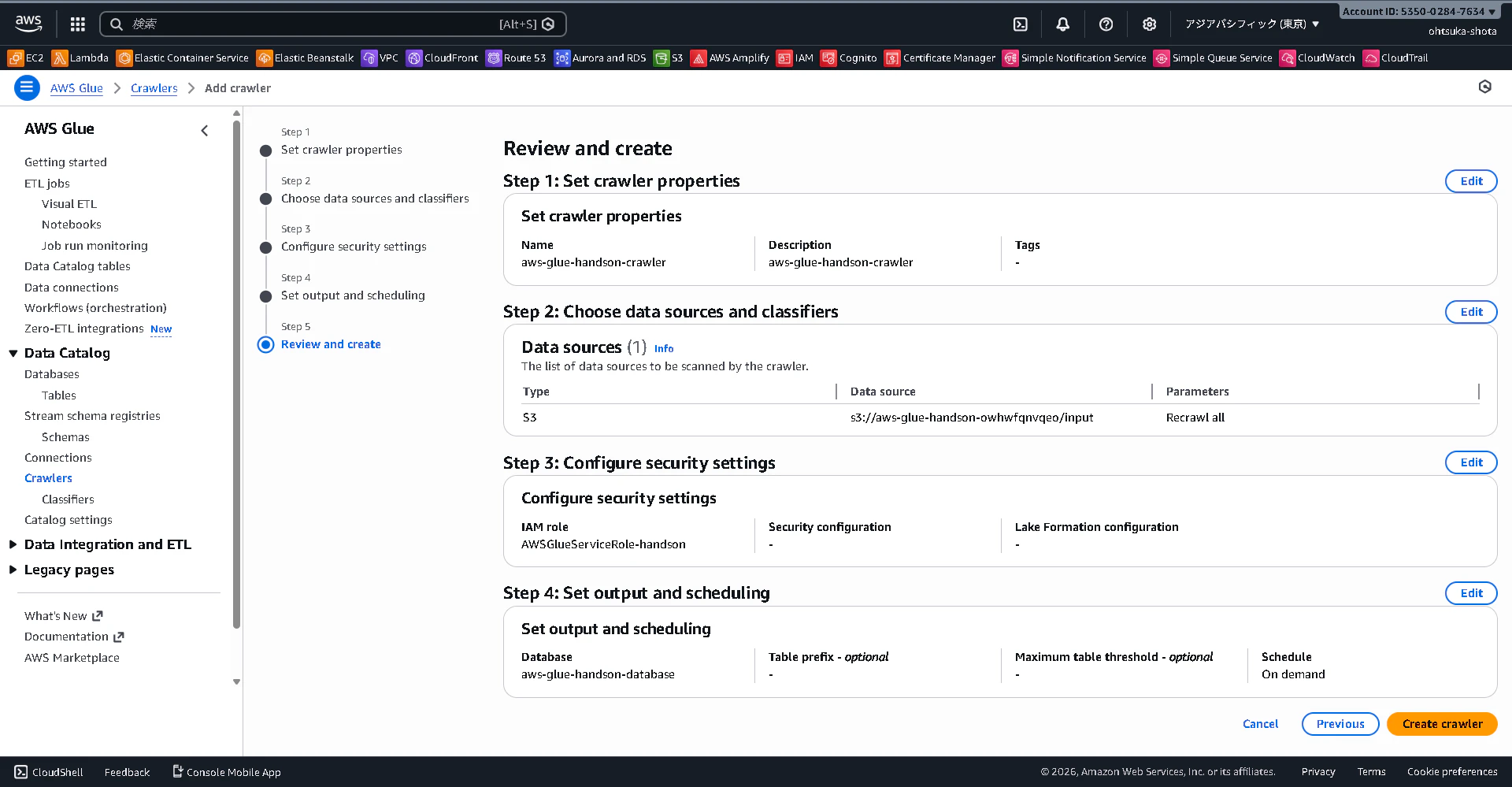Screen dimensions: 1512x787
Task: Open the notifications bell
Action: [1062, 24]
